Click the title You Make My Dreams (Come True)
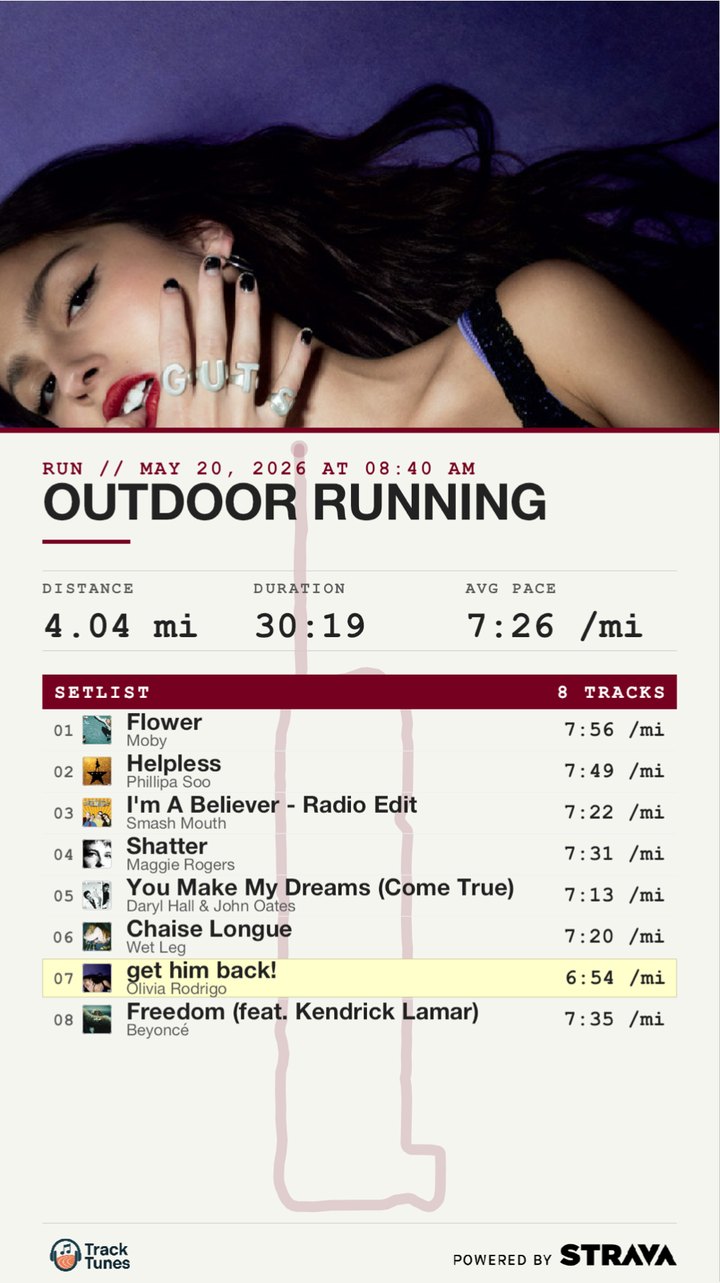The width and height of the screenshot is (720, 1283). [320, 888]
